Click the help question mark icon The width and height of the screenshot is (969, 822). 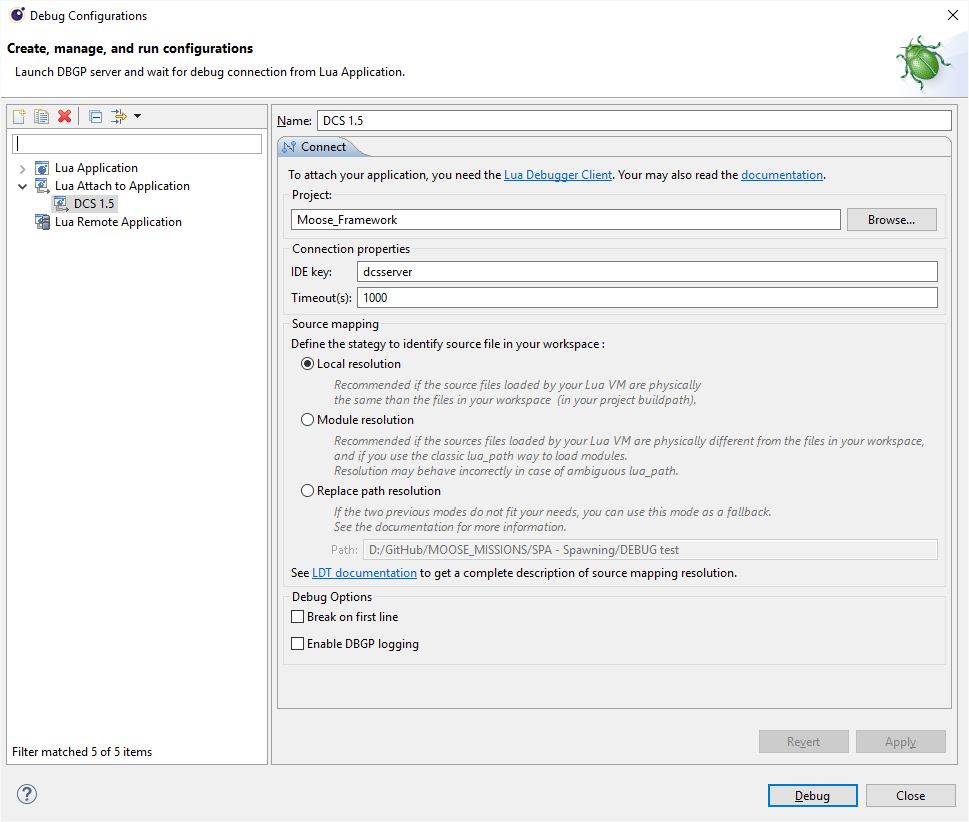(x=27, y=795)
